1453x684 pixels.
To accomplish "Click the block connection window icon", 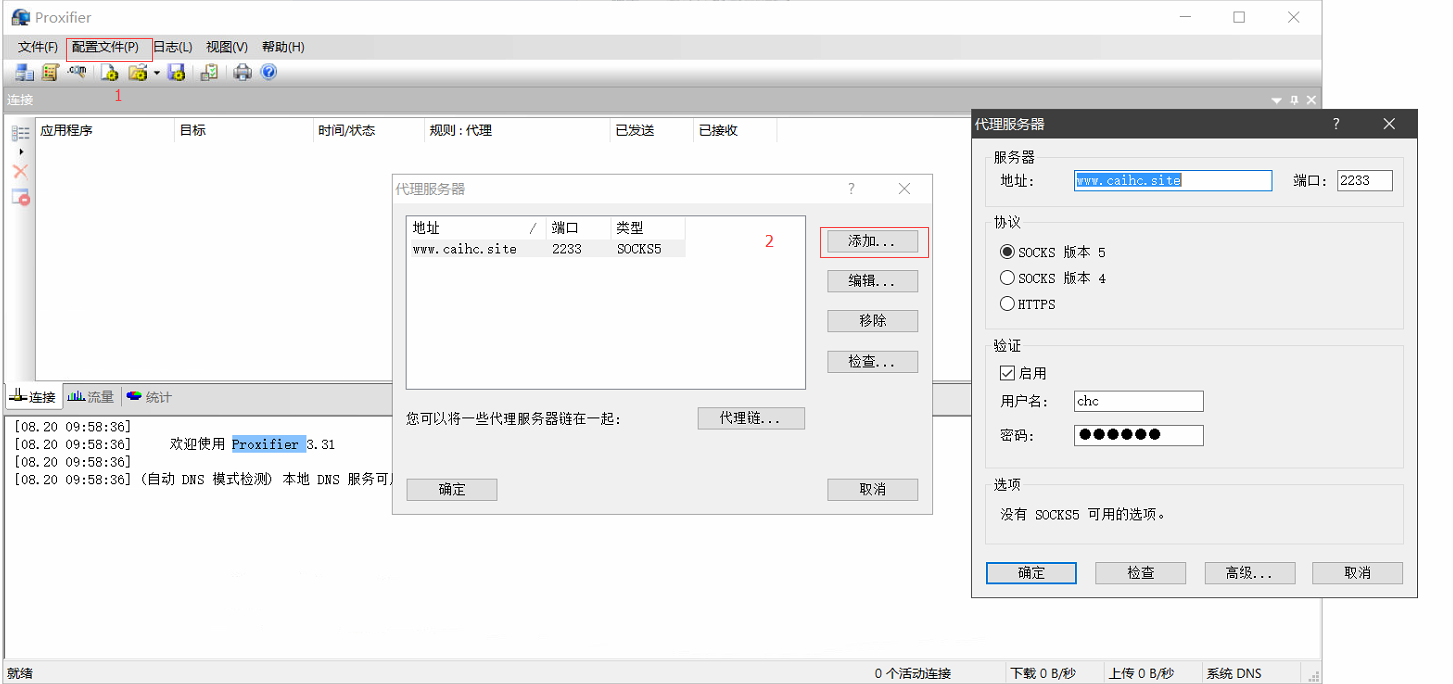I will [20, 197].
